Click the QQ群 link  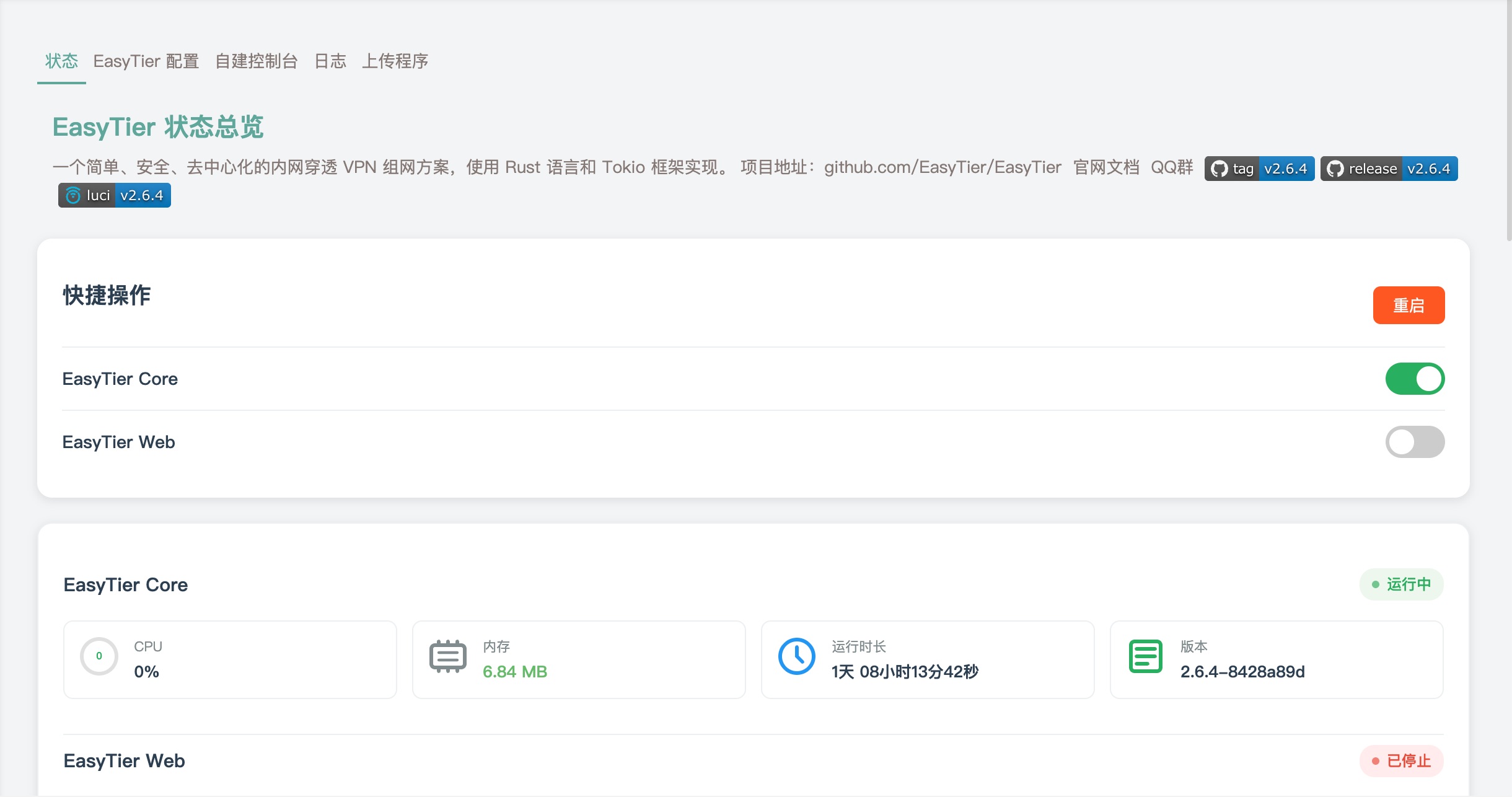(1172, 167)
